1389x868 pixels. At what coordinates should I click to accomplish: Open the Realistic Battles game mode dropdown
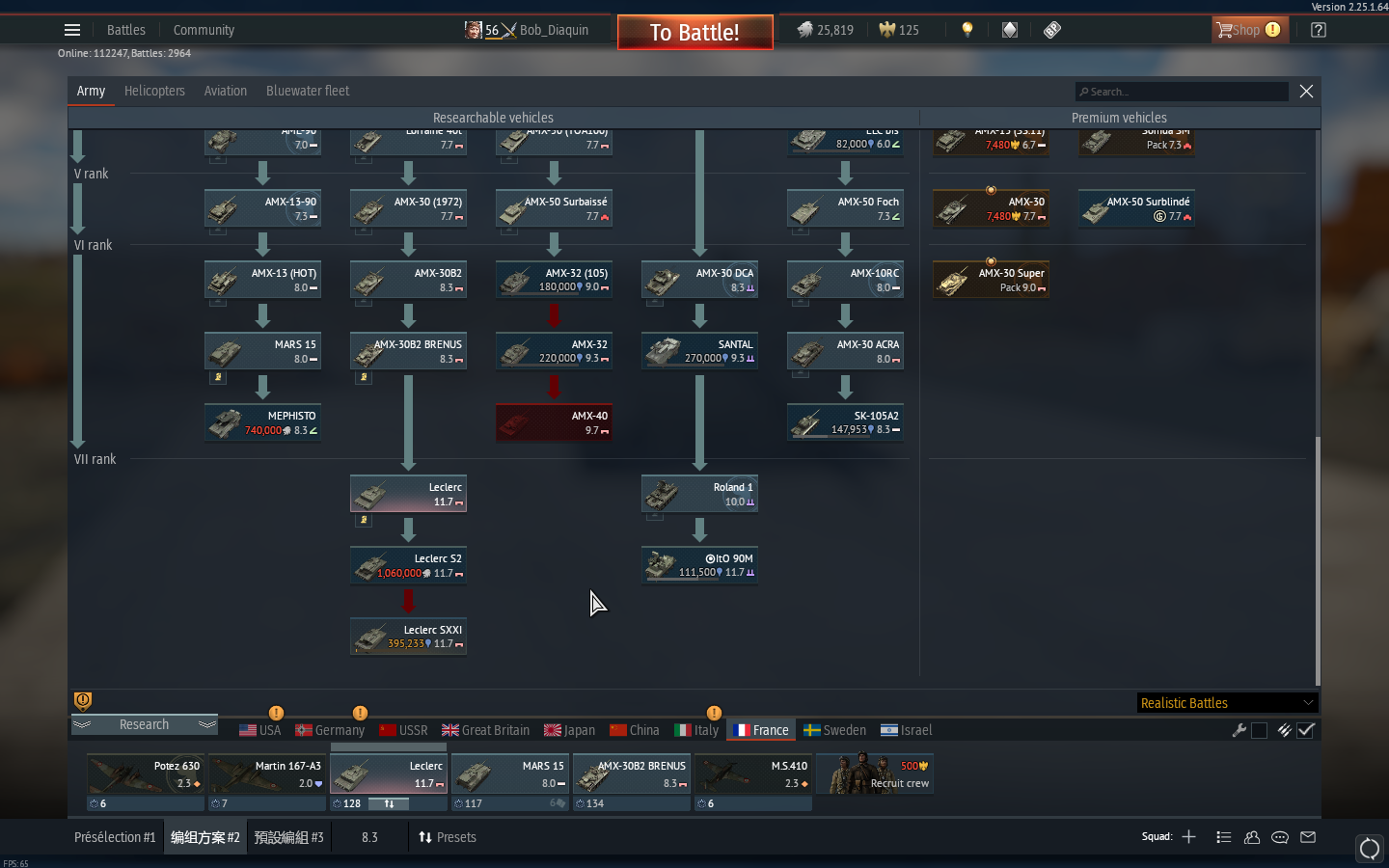coord(1227,703)
